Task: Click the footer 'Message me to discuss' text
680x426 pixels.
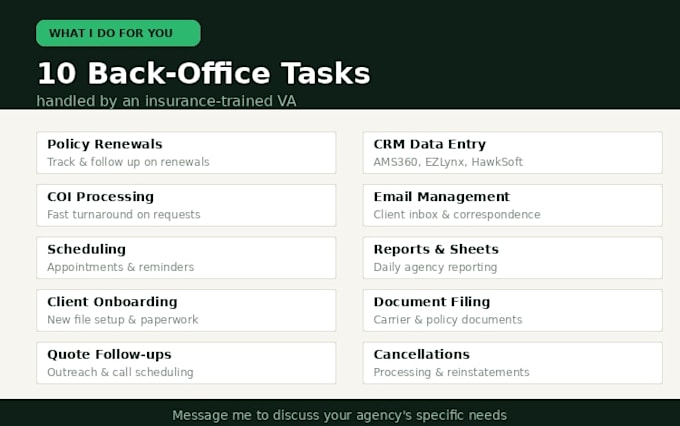Action: coord(339,415)
